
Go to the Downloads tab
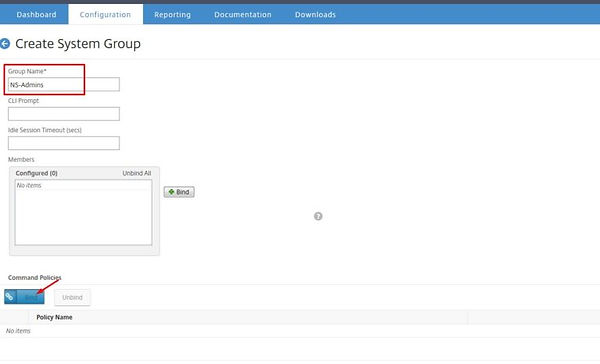click(315, 15)
